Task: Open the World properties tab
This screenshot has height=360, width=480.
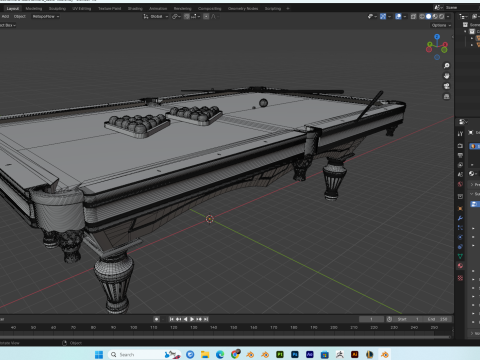Action: point(460,184)
